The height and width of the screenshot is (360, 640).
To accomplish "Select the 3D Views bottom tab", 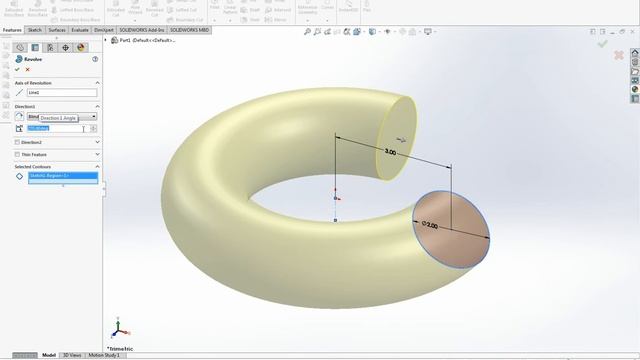I will tap(72, 355).
